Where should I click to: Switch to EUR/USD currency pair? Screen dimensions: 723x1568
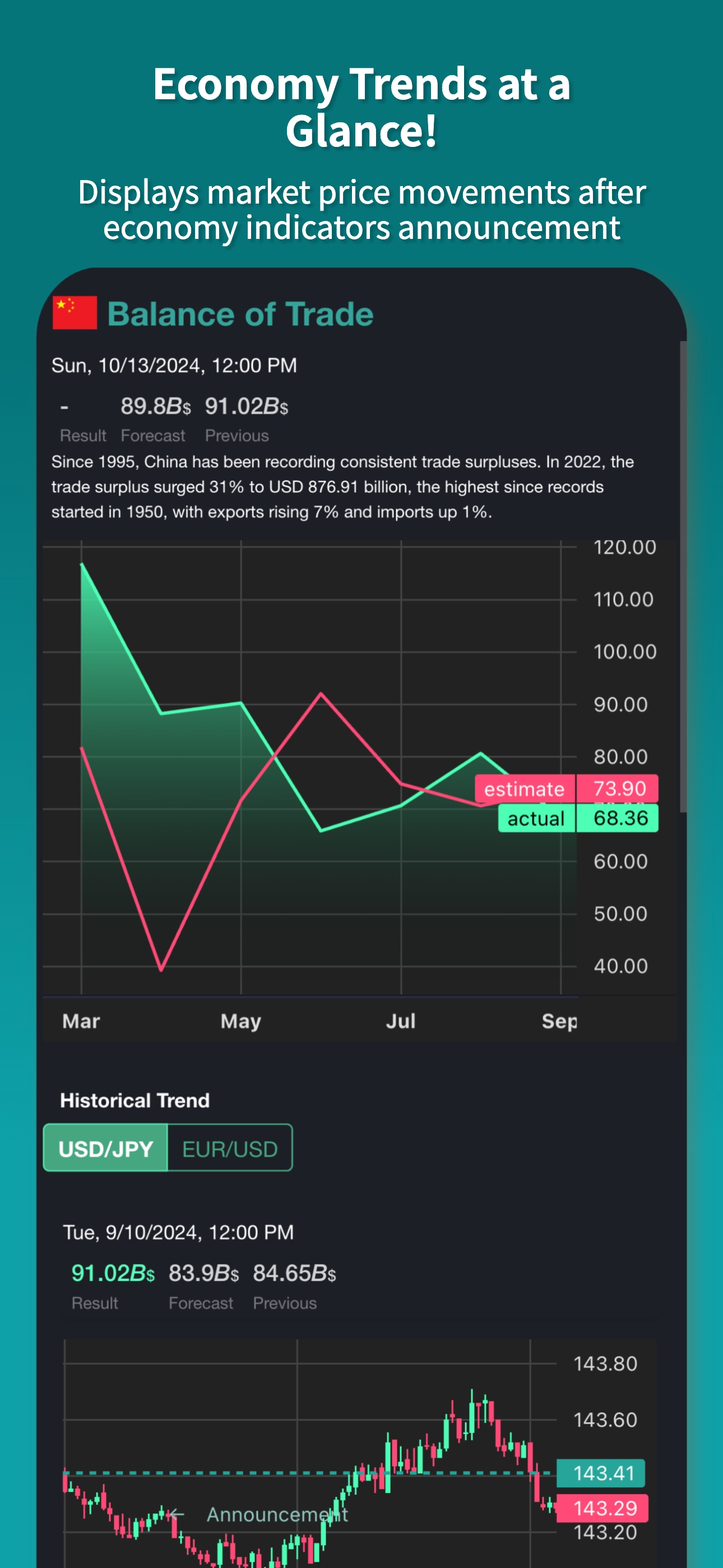[x=230, y=1148]
